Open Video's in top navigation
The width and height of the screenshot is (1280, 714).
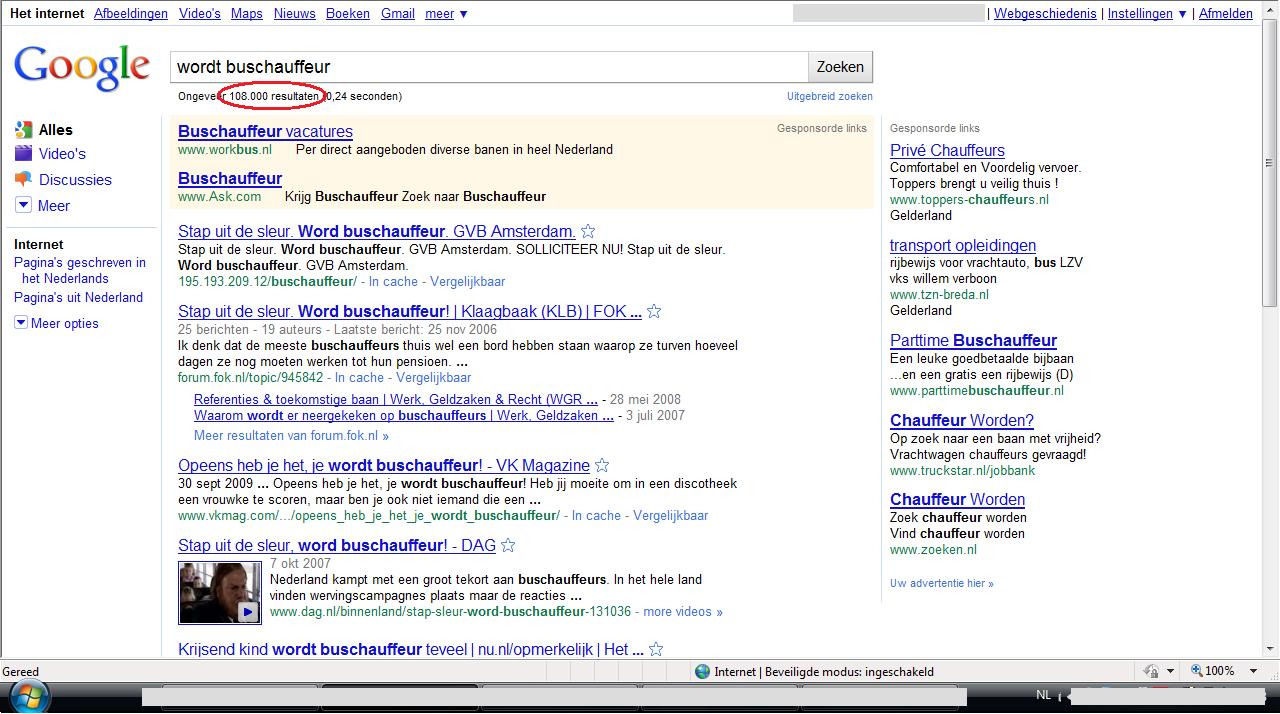point(200,13)
